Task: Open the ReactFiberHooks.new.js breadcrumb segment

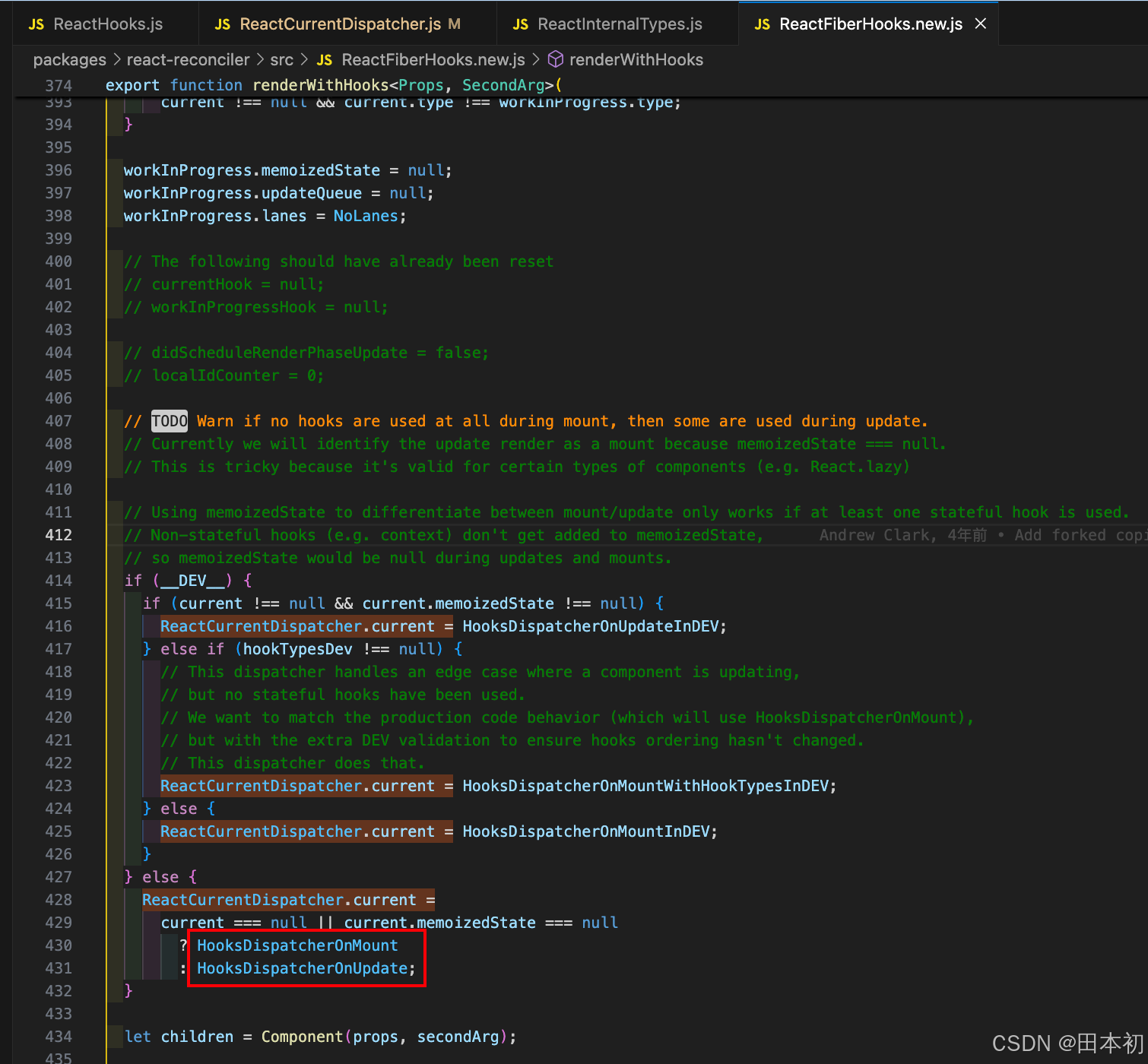Action: pyautogui.click(x=433, y=60)
